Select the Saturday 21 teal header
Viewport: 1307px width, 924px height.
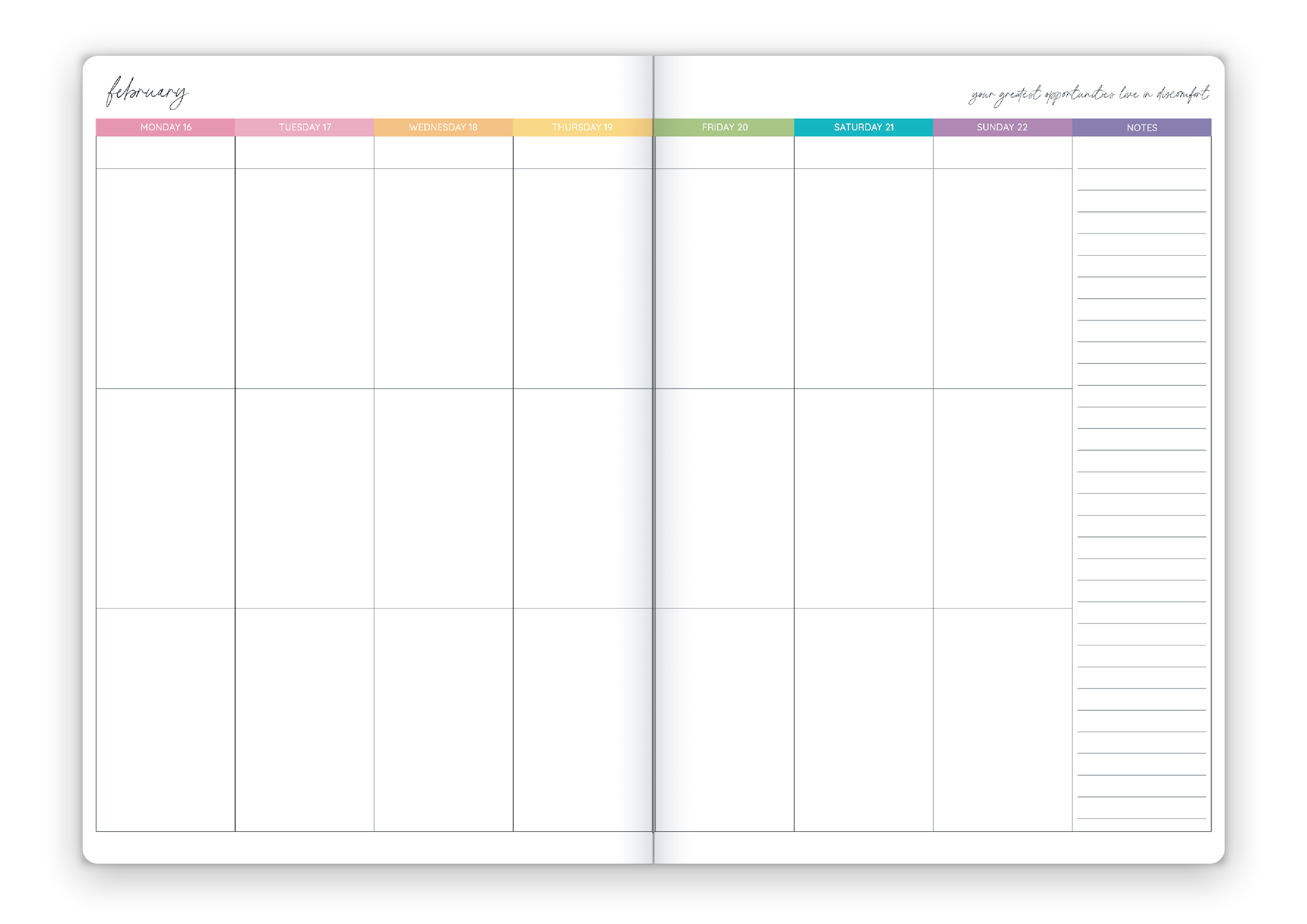click(864, 127)
